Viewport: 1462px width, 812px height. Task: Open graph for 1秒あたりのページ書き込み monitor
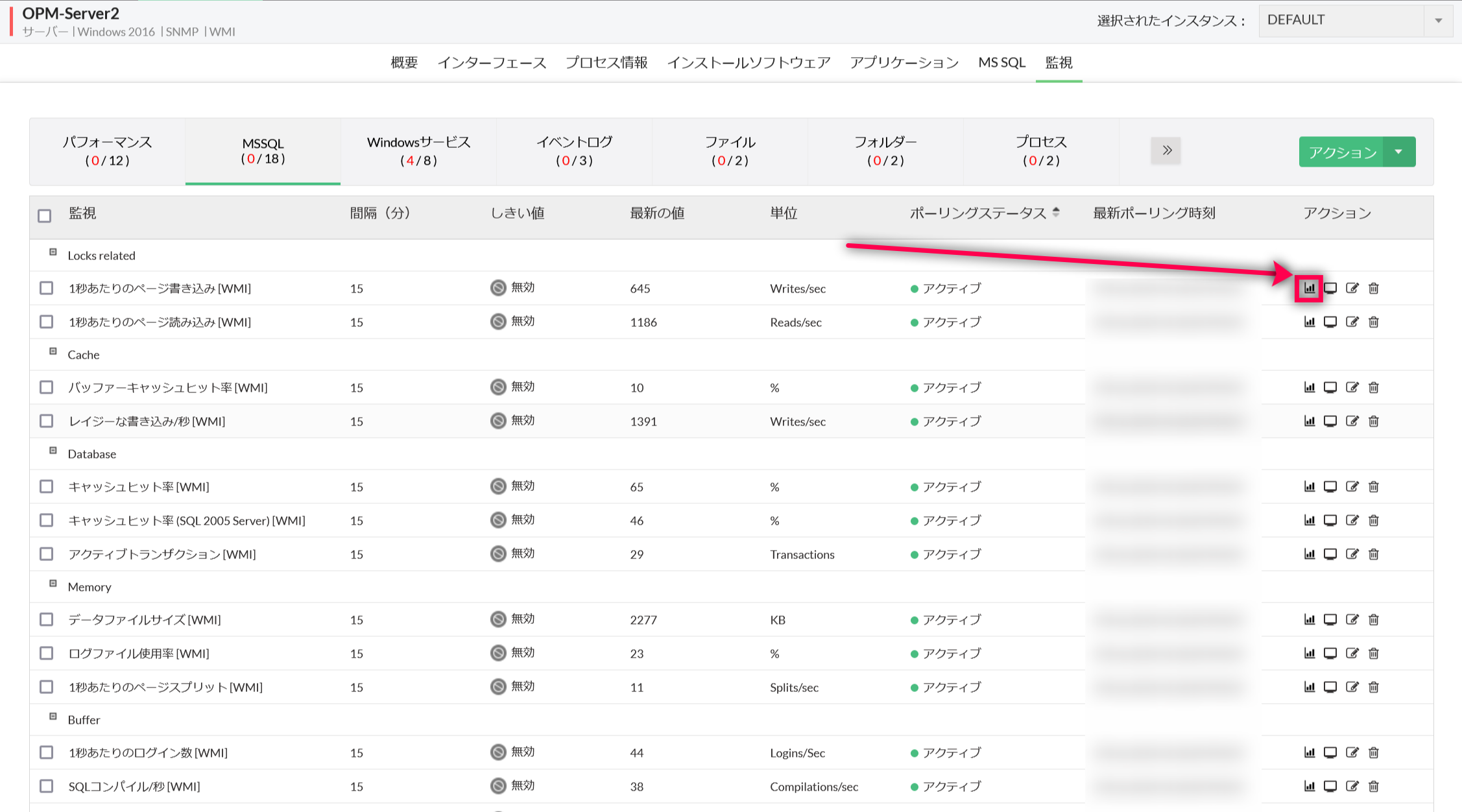[1309, 288]
